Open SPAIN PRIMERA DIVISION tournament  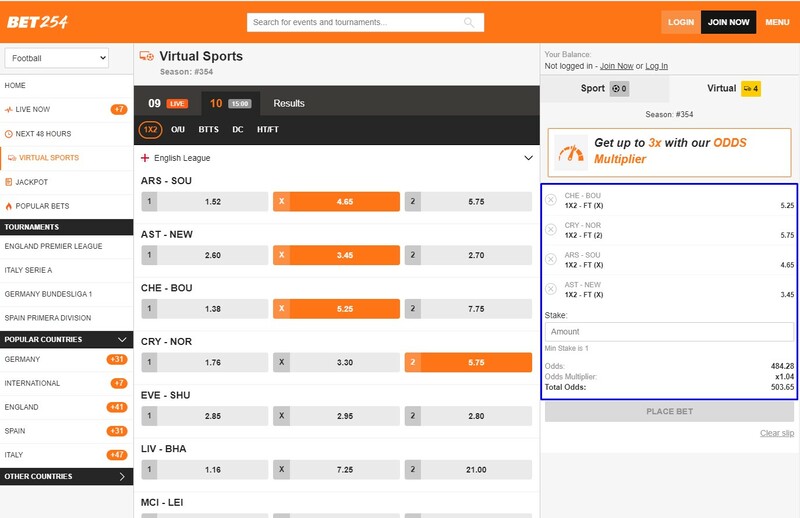(x=66, y=317)
